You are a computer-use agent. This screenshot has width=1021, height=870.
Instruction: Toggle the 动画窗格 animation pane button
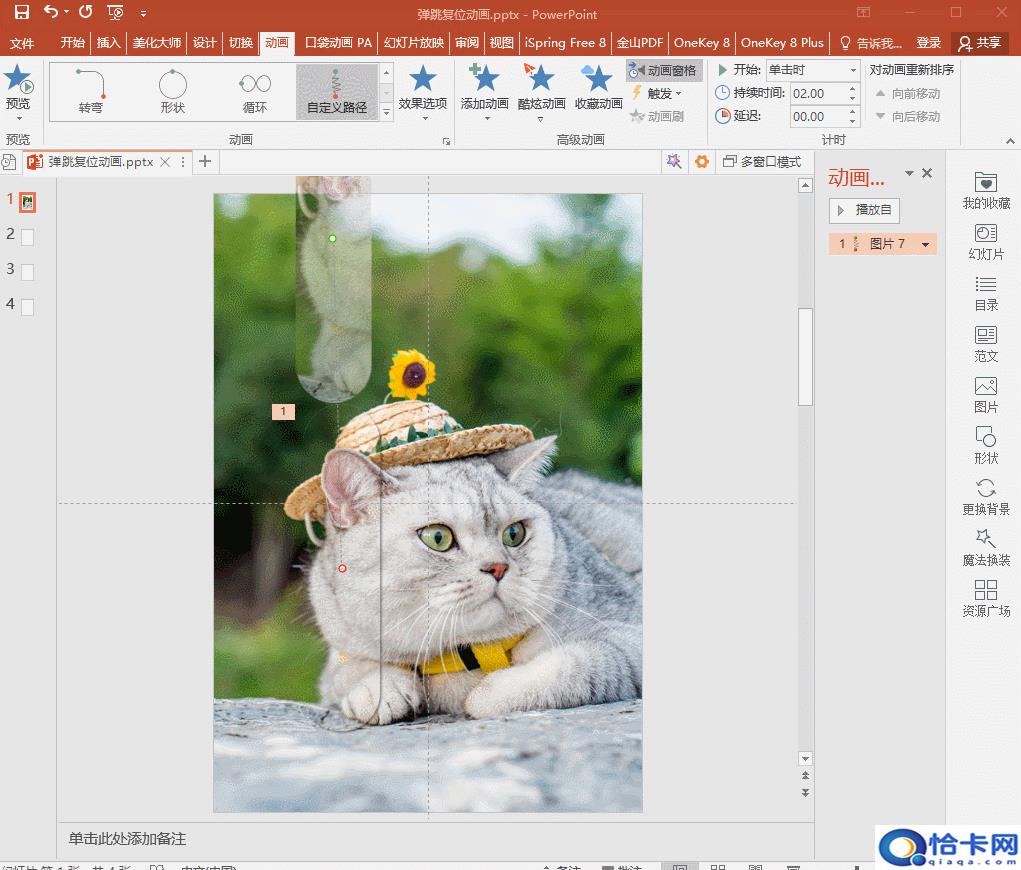pyautogui.click(x=664, y=70)
